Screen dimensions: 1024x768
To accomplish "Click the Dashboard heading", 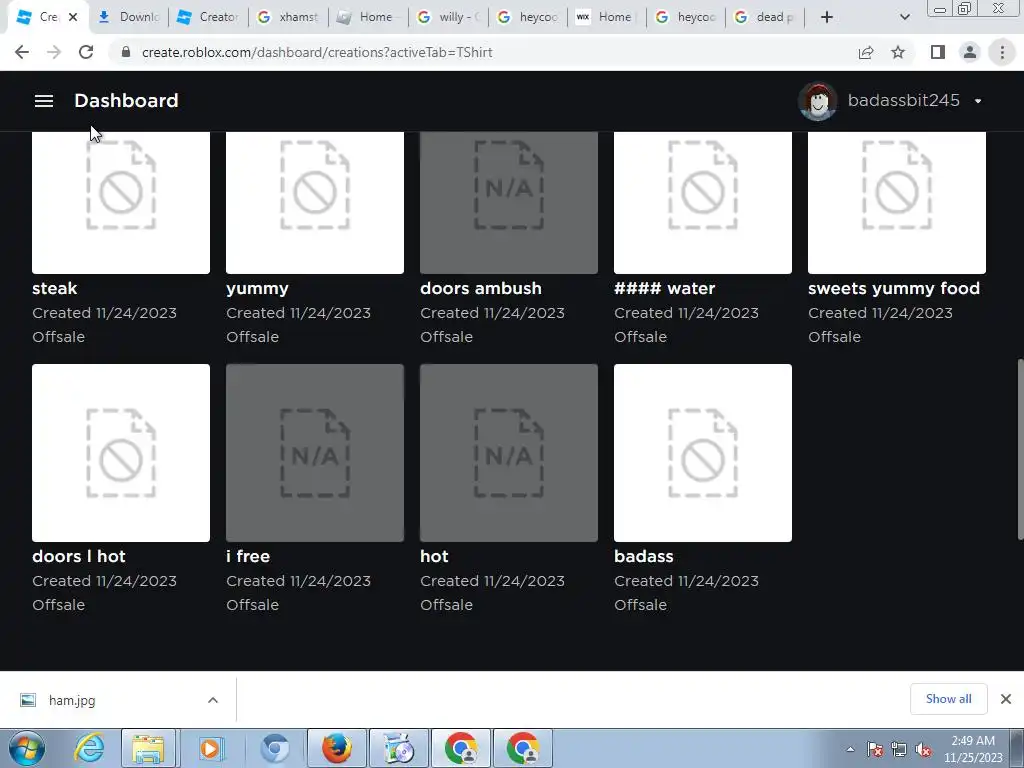I will pyautogui.click(x=126, y=101).
